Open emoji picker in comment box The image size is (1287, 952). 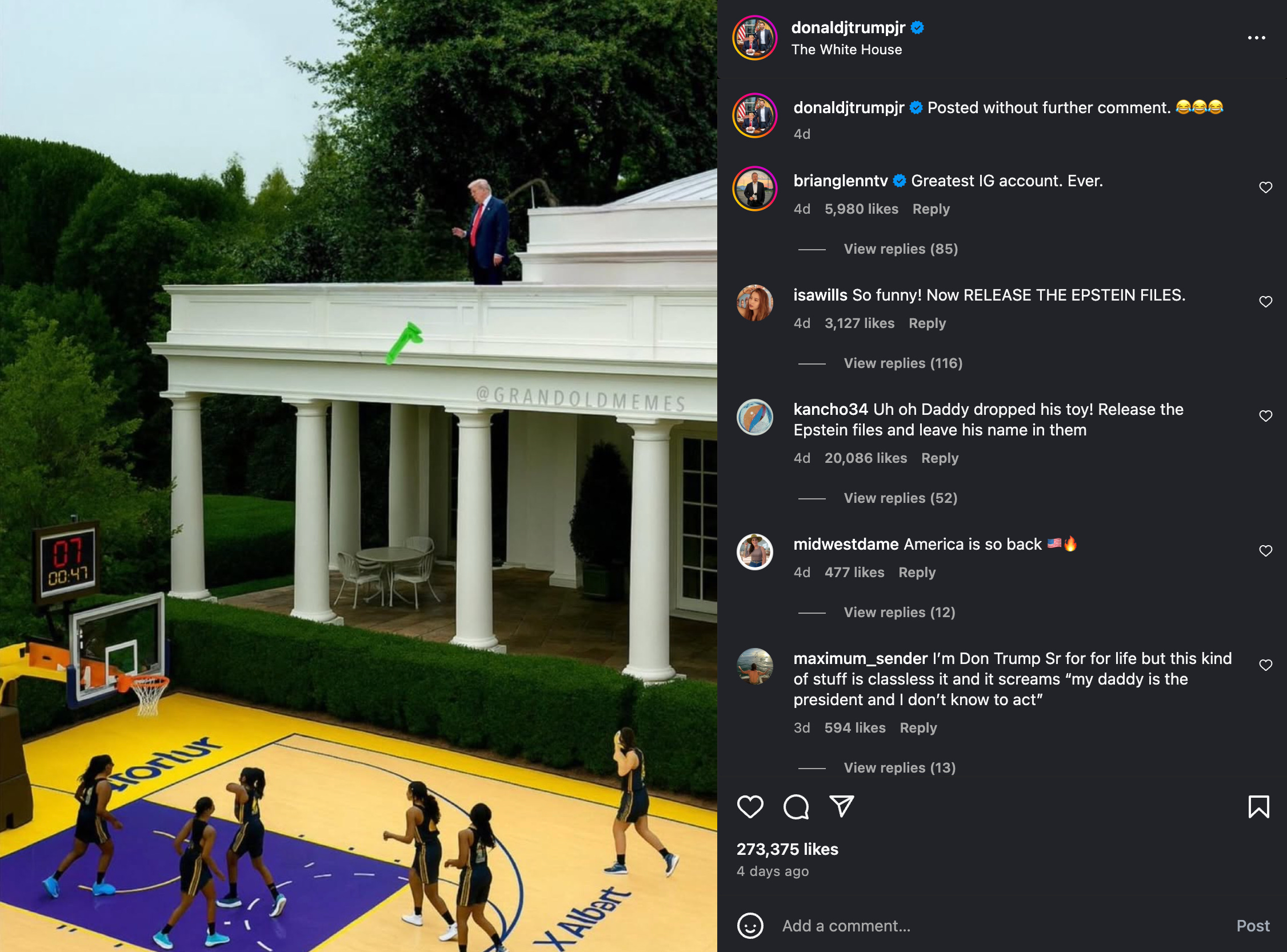click(x=750, y=926)
